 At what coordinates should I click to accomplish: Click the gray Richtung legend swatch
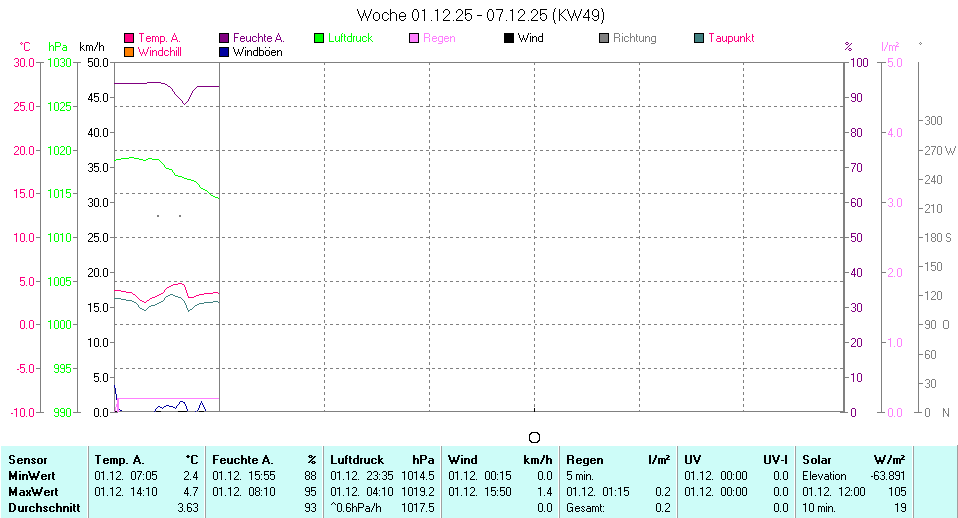[x=604, y=38]
